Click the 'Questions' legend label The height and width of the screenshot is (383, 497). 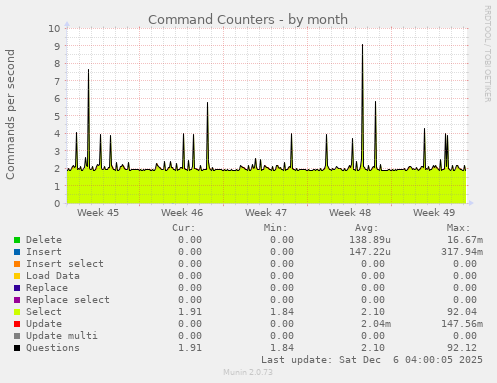[53, 348]
